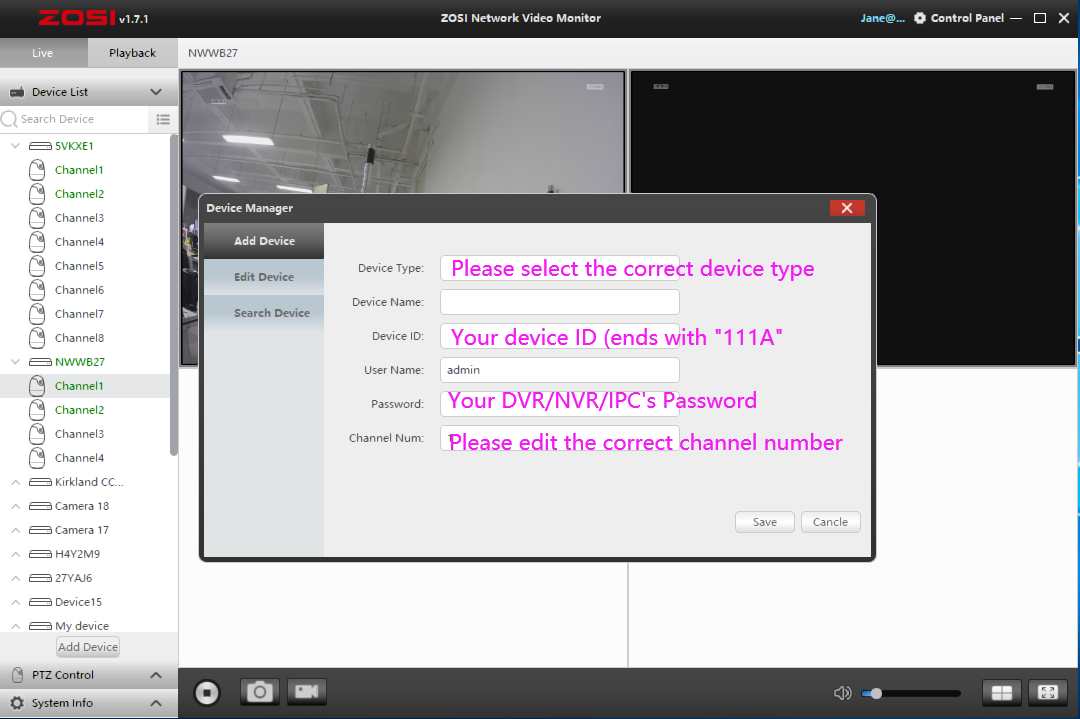Click the list view icon beside search
The width and height of the screenshot is (1080, 719).
[x=163, y=119]
